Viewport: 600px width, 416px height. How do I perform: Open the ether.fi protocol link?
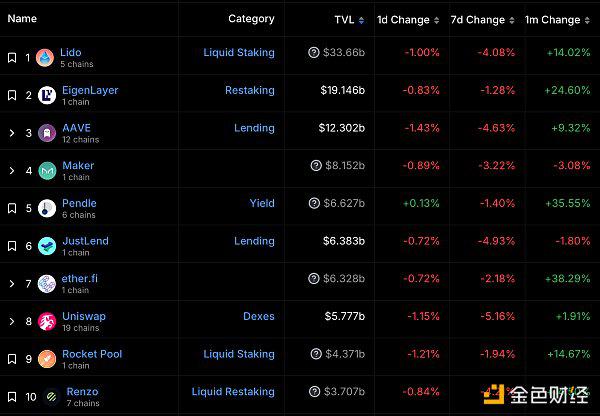coord(80,278)
